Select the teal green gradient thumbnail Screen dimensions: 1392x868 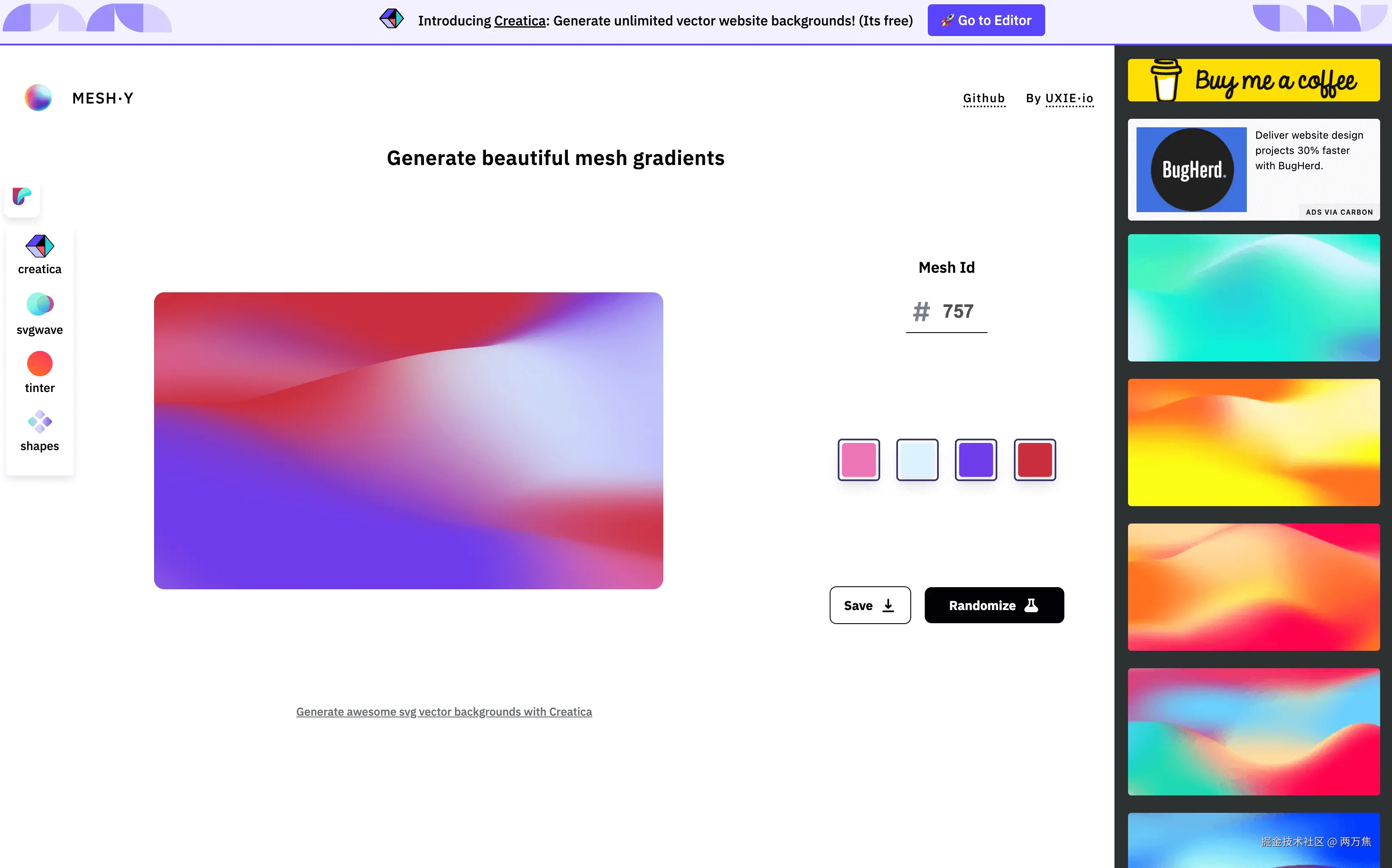(1253, 298)
